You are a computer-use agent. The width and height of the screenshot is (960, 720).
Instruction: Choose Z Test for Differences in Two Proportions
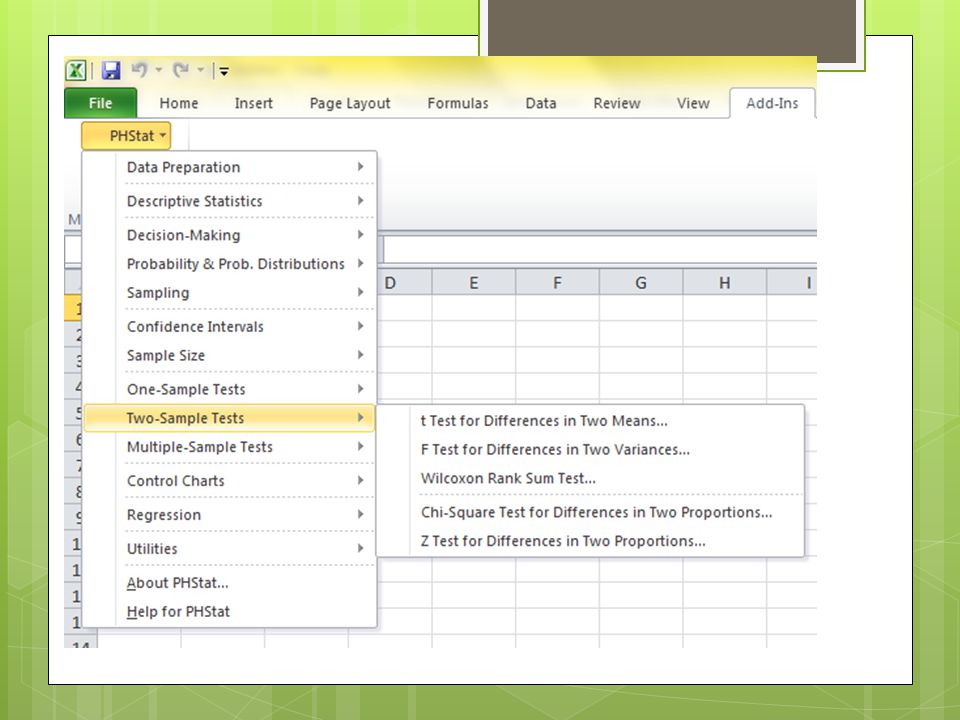click(590, 541)
